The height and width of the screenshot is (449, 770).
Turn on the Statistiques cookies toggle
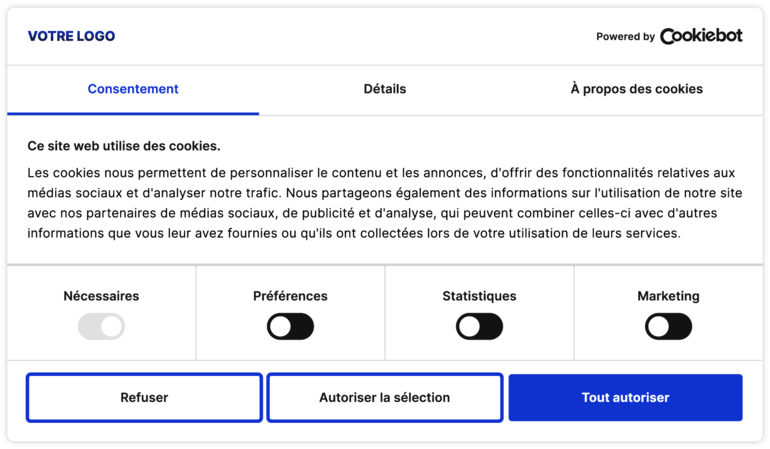click(x=479, y=326)
